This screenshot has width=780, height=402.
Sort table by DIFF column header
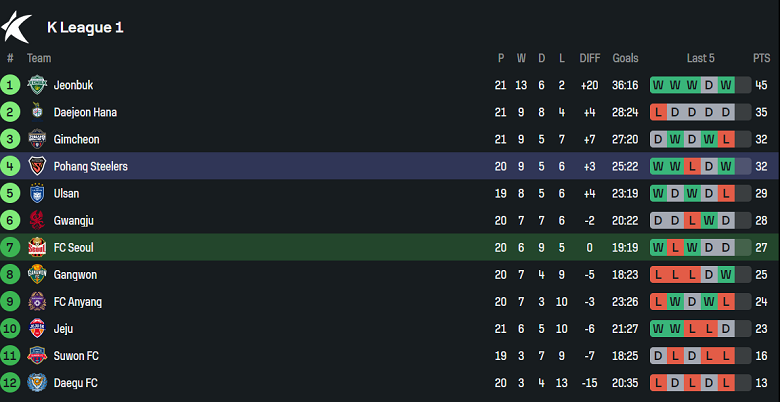point(589,58)
